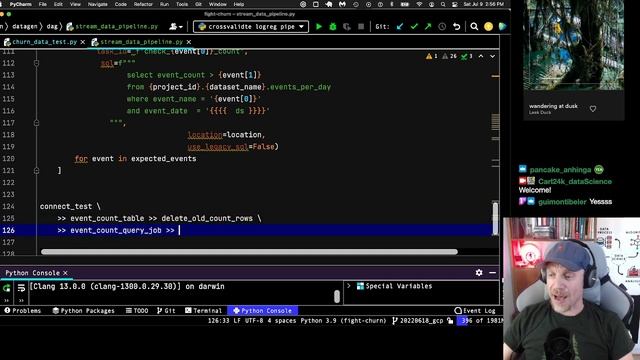
Task: Switch to churn_data_test.py tab
Action: pos(44,42)
